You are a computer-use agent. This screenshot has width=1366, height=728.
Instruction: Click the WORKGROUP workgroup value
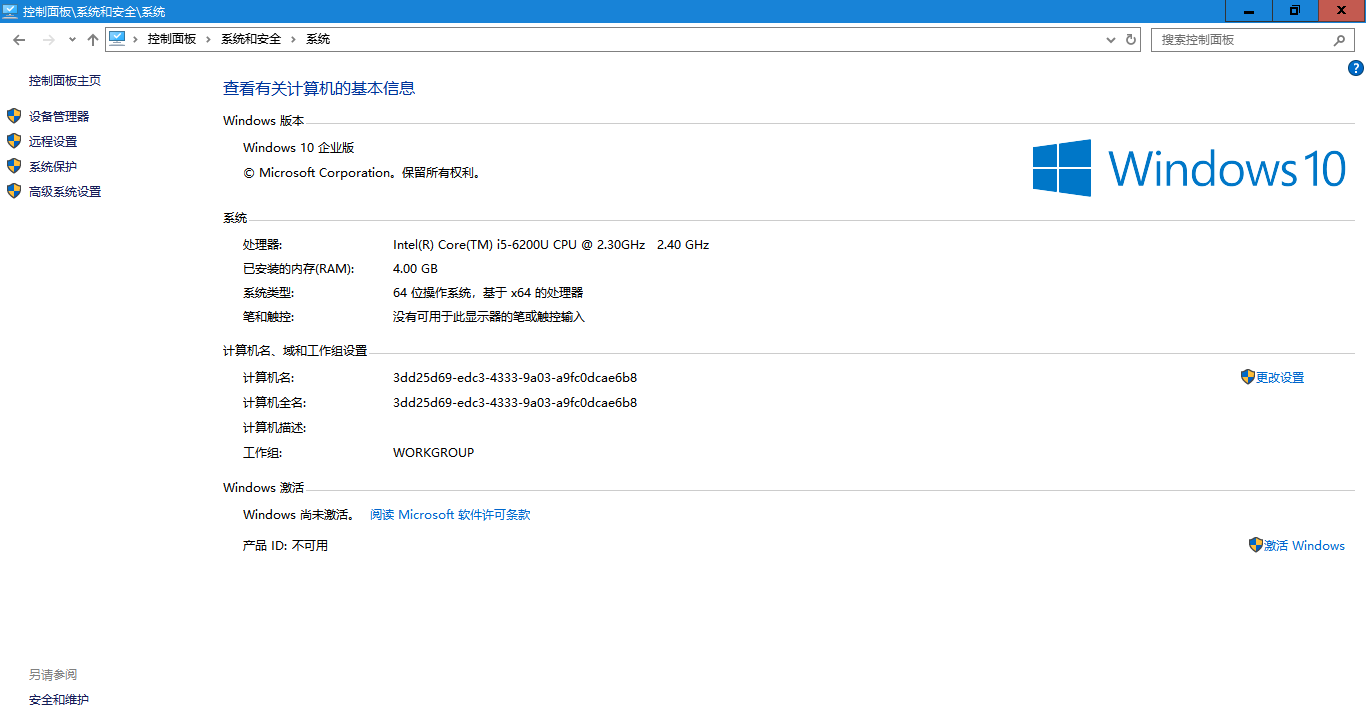coord(433,453)
